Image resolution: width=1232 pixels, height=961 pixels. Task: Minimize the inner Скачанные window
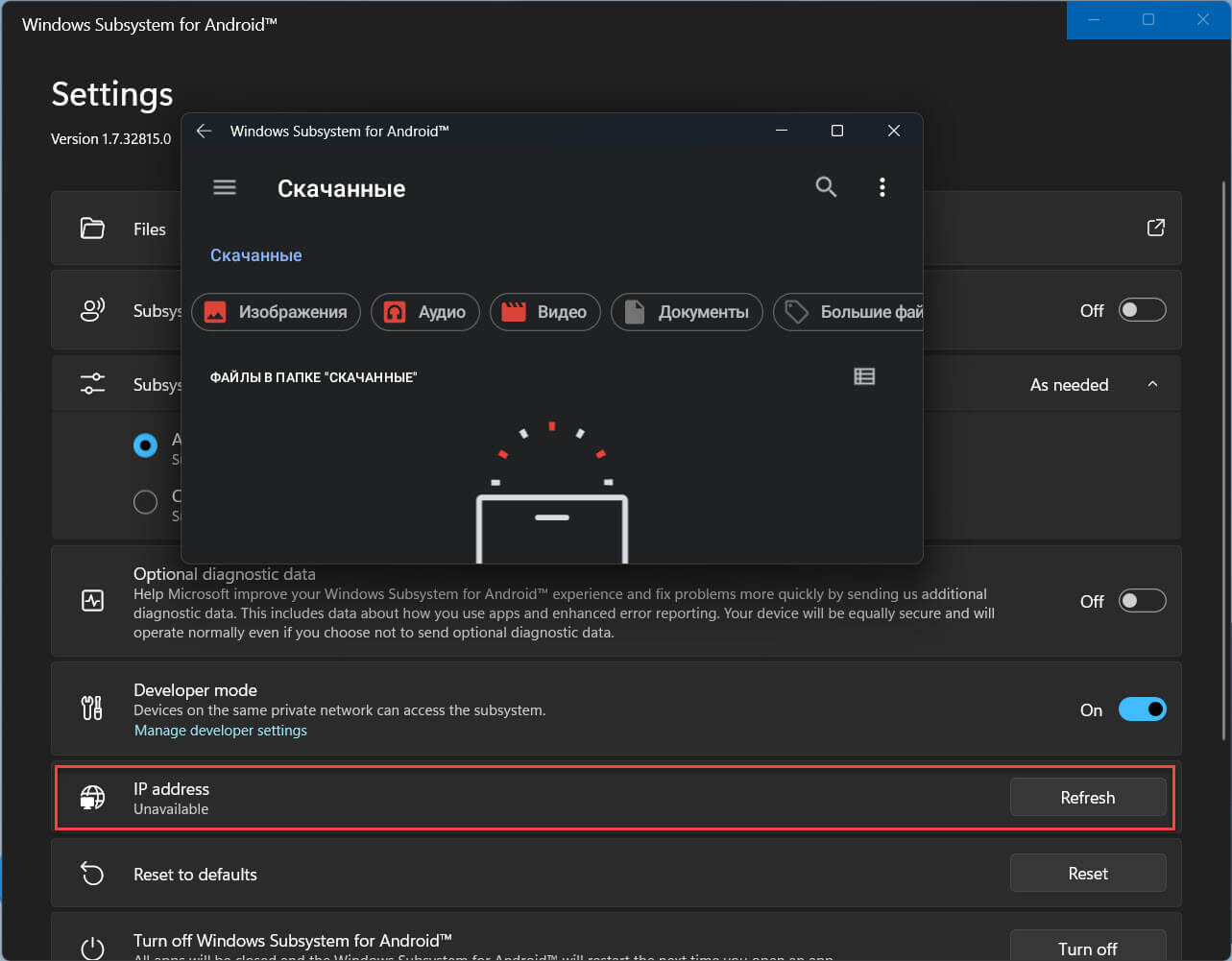tap(782, 131)
